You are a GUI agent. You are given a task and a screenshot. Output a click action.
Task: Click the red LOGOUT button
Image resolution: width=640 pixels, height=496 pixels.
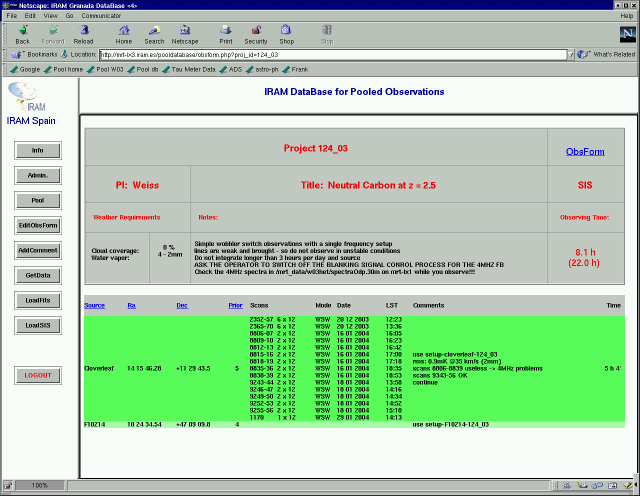[38, 376]
